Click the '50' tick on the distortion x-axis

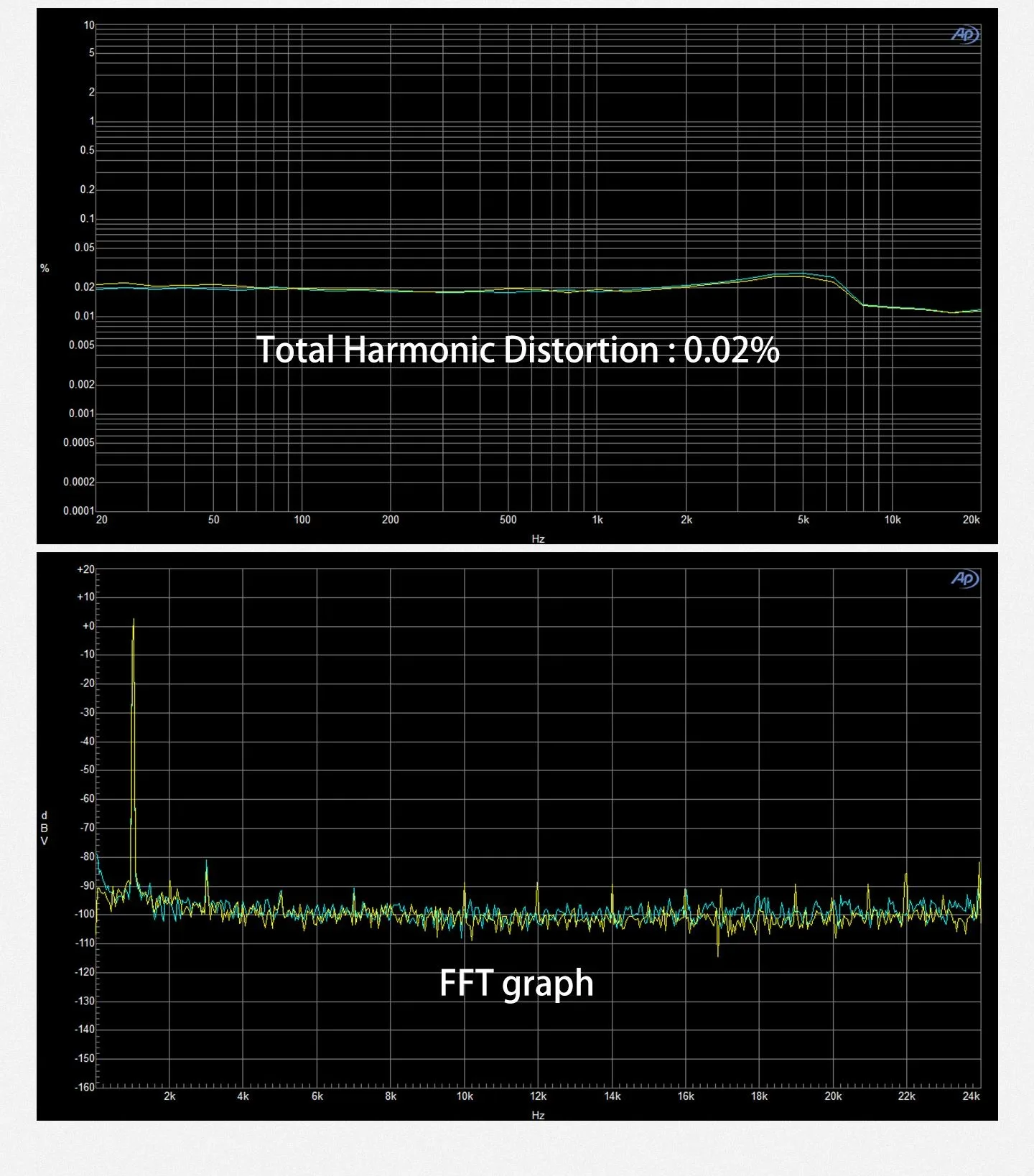pos(214,519)
